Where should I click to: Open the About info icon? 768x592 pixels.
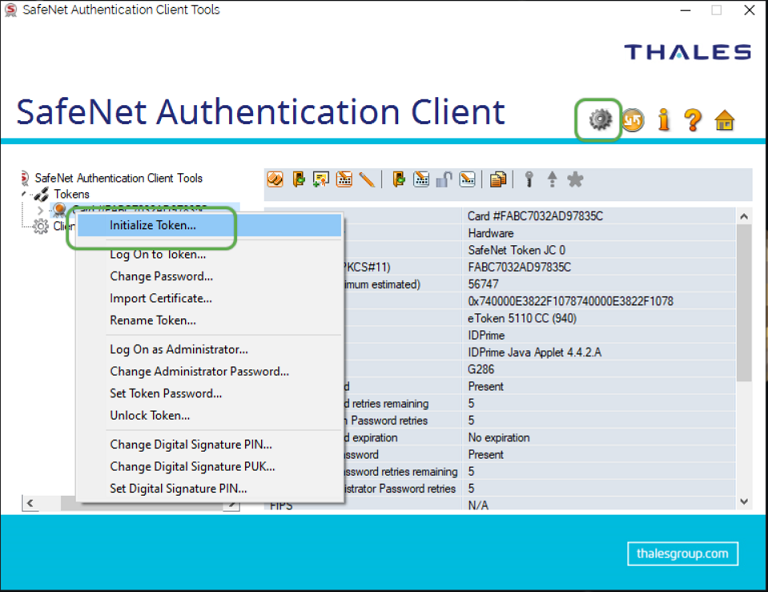(x=664, y=120)
